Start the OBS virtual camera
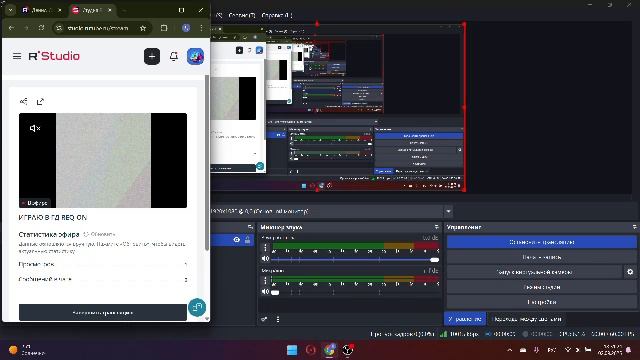Viewport: 640px width, 360px height. [534, 272]
